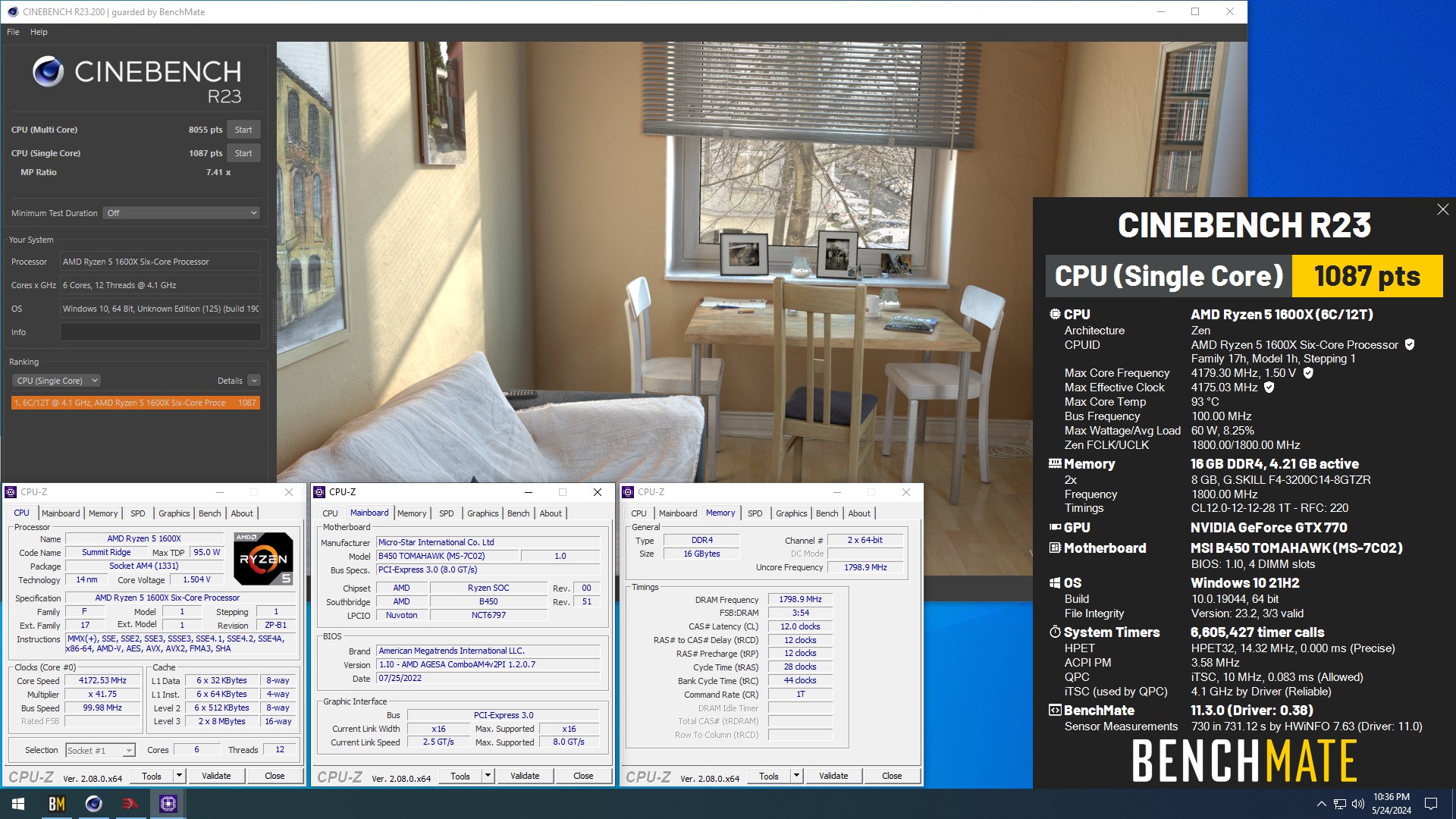
Task: Click Validate in left CPU-Z window
Action: pos(216,776)
